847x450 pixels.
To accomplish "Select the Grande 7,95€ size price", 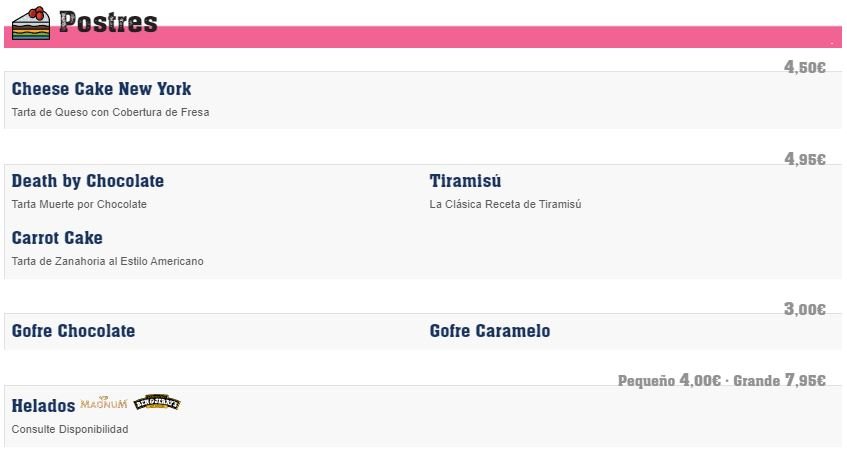I will click(779, 380).
